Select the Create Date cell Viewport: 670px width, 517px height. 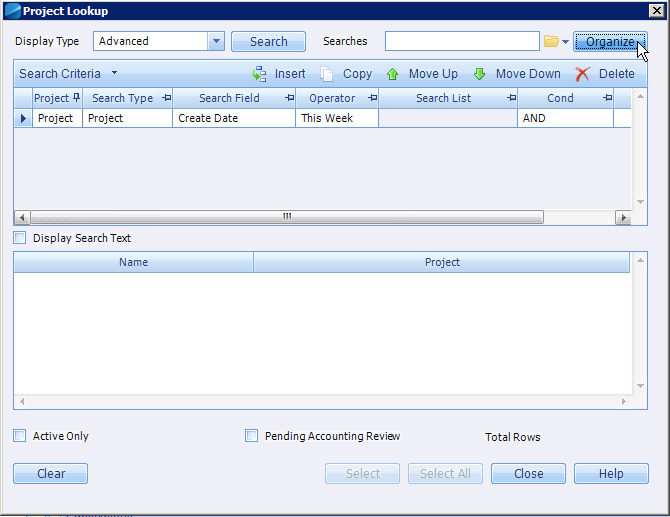[x=234, y=118]
